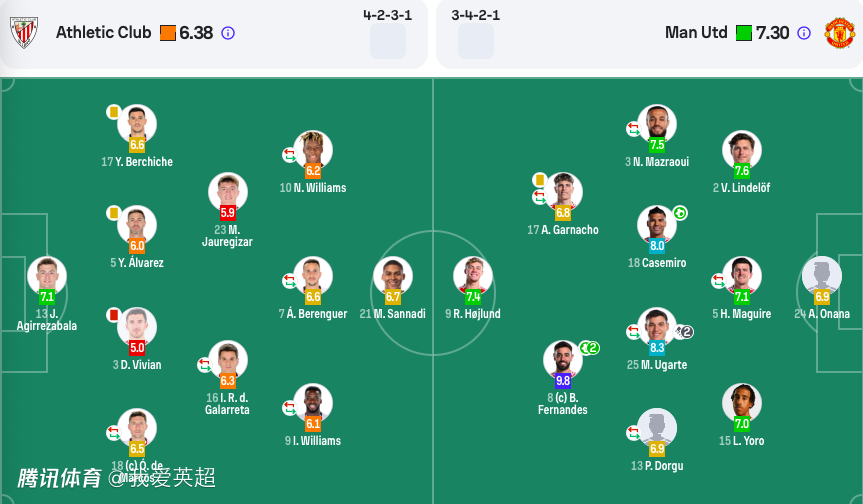Click the Athletic Club crest icon
This screenshot has width=863, height=504.
point(24,33)
